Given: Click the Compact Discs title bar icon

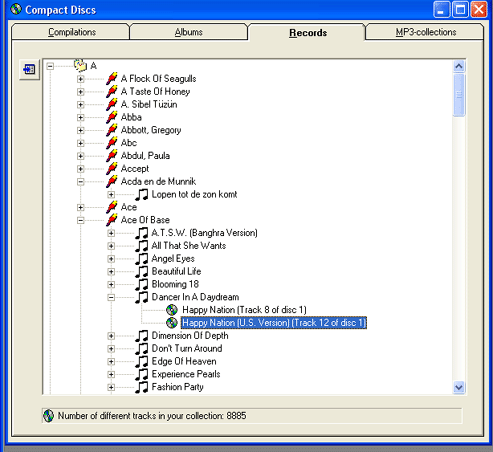Looking at the screenshot, I should pos(16,9).
